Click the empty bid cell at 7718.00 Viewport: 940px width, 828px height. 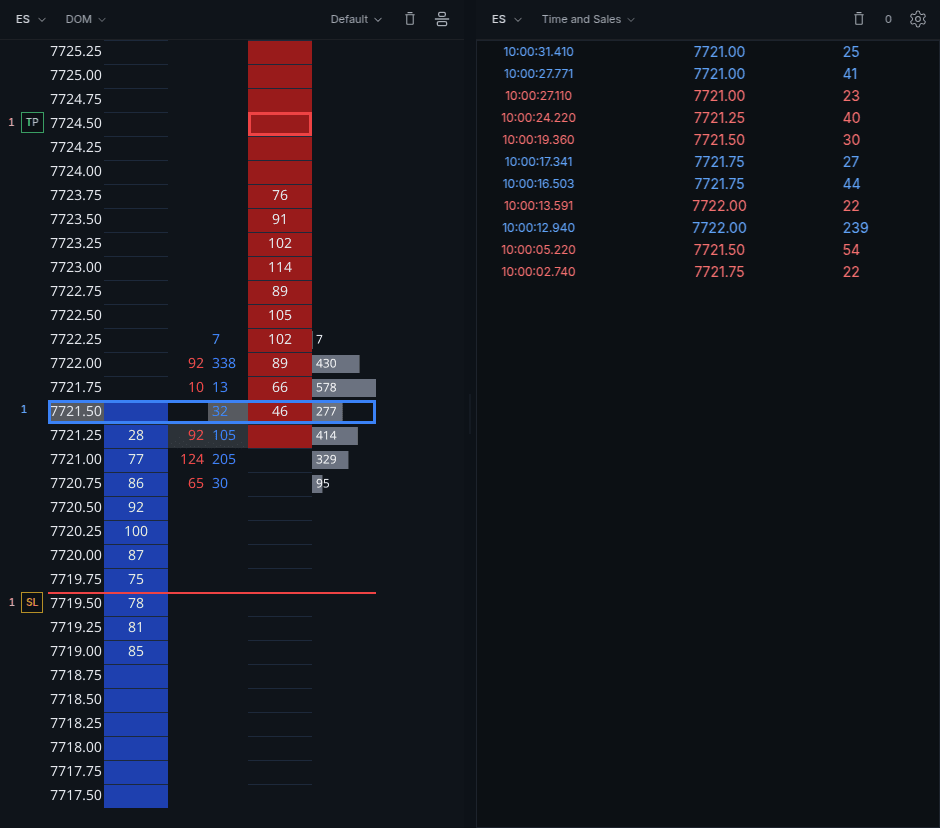coord(136,747)
